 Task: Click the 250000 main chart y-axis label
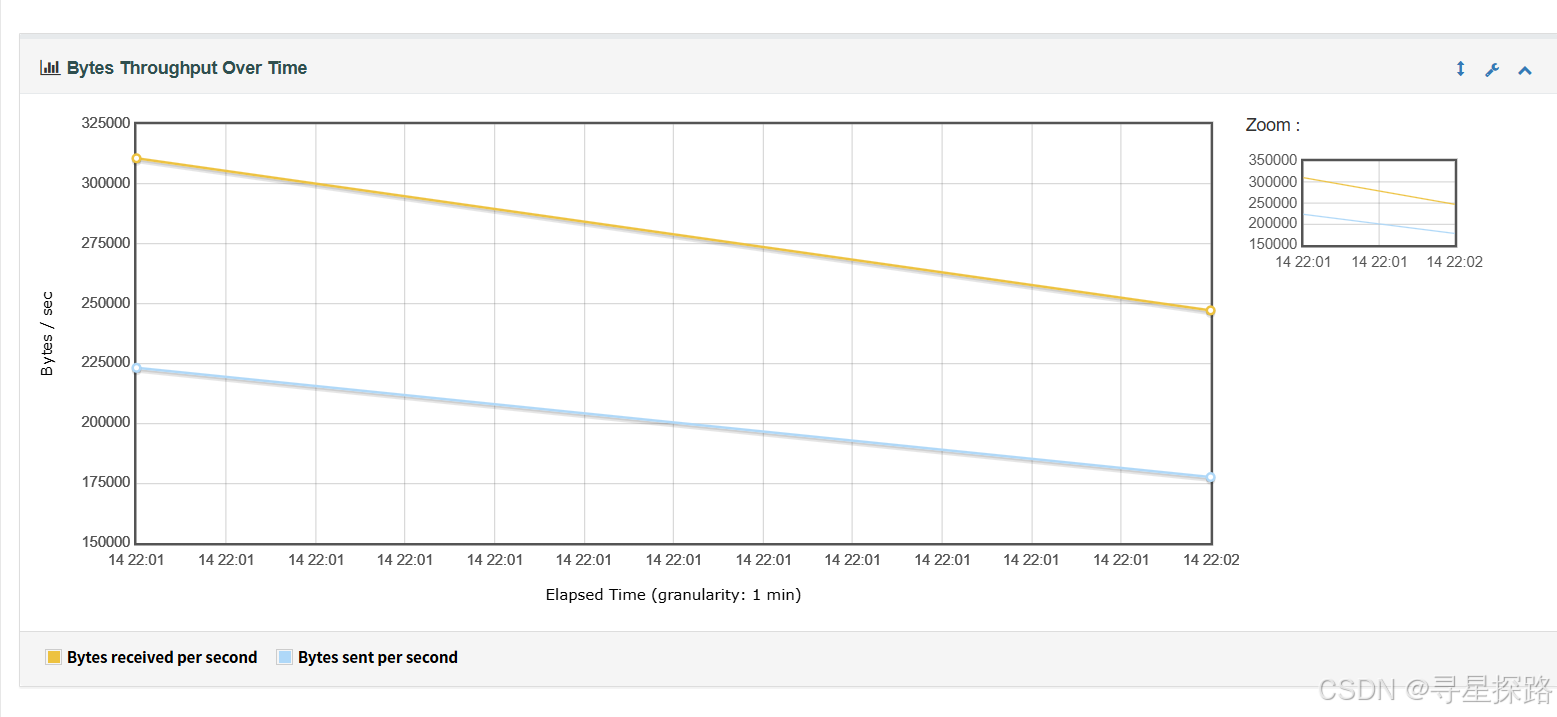coord(105,303)
